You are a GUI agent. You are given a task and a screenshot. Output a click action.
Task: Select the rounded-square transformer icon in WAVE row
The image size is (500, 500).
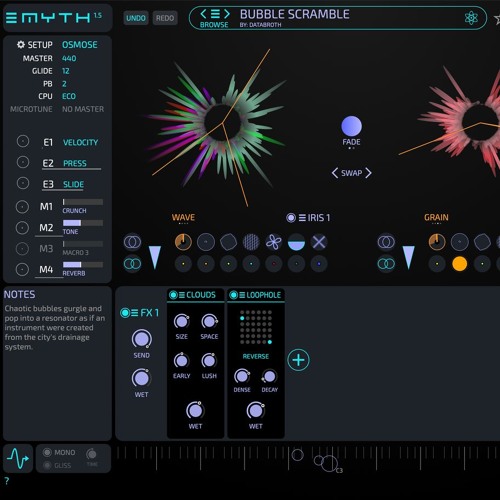click(x=228, y=242)
